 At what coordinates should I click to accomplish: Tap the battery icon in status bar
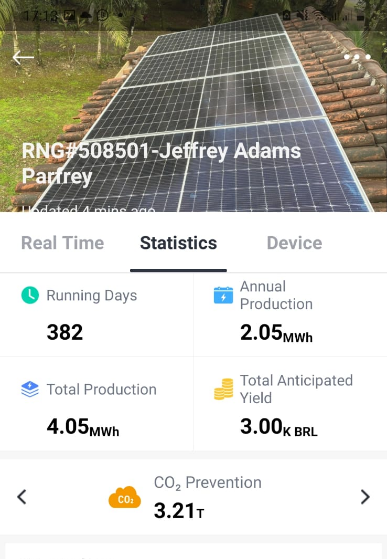coord(361,16)
